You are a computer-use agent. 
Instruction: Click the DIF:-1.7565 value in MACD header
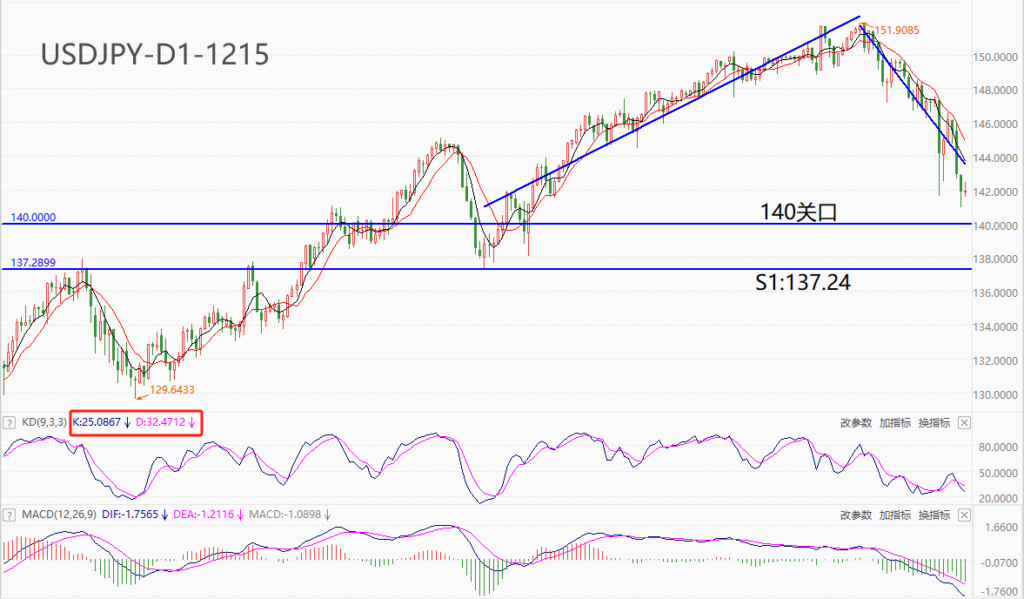130,514
